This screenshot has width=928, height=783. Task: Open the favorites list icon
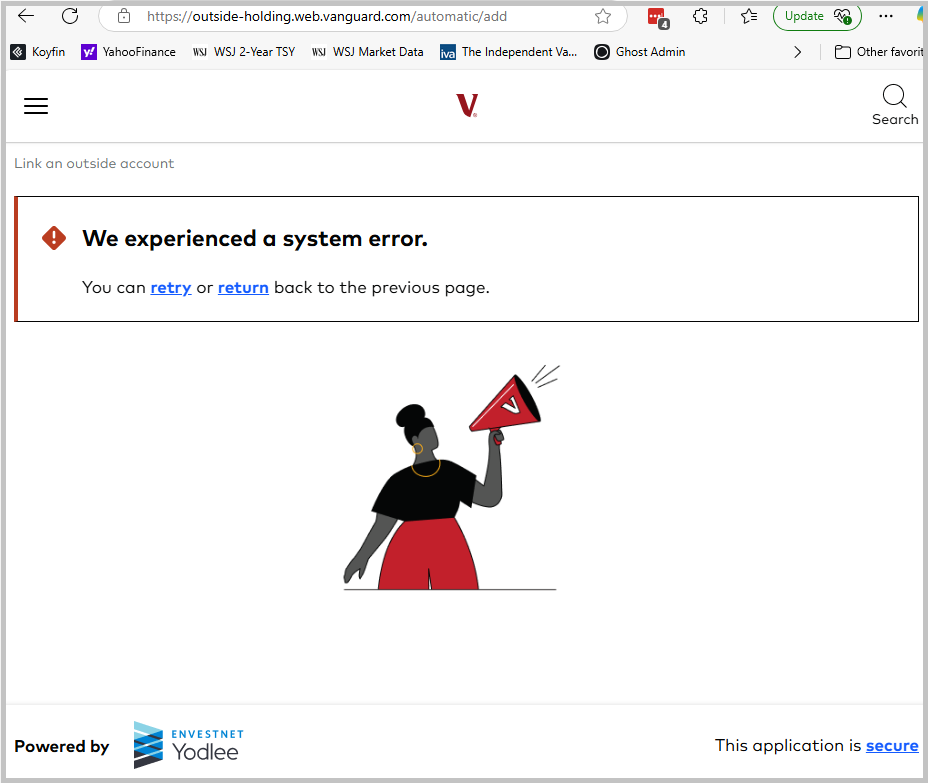(749, 17)
